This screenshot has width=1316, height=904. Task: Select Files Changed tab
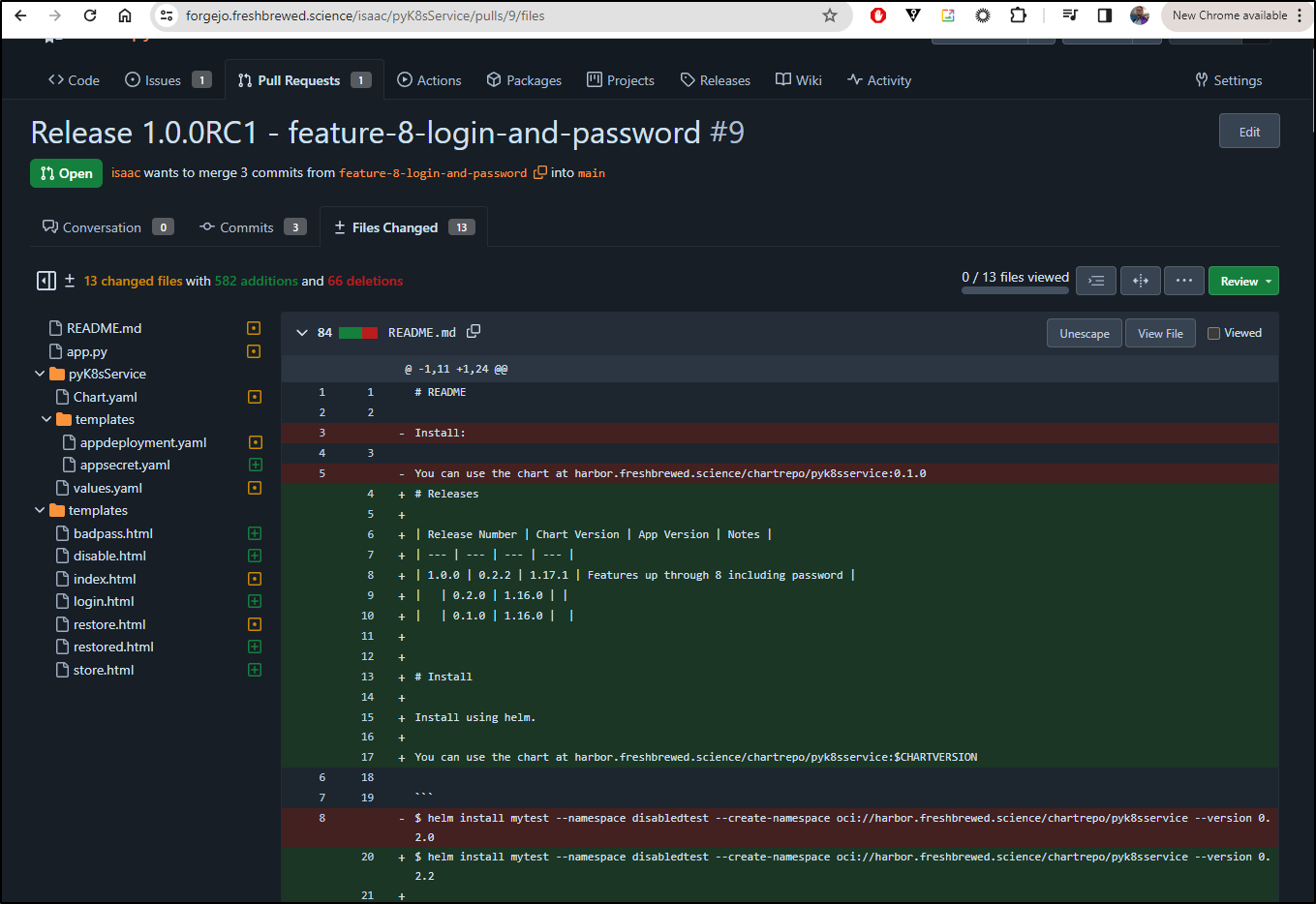(x=404, y=227)
